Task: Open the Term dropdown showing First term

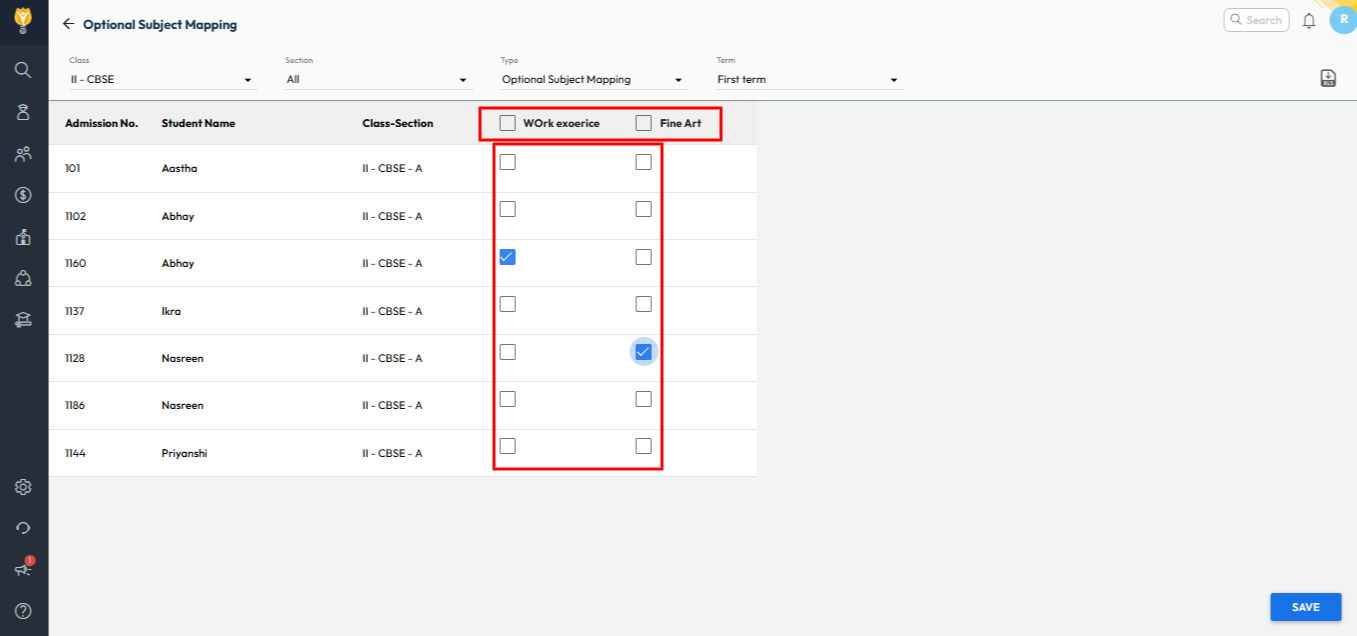Action: click(x=808, y=80)
